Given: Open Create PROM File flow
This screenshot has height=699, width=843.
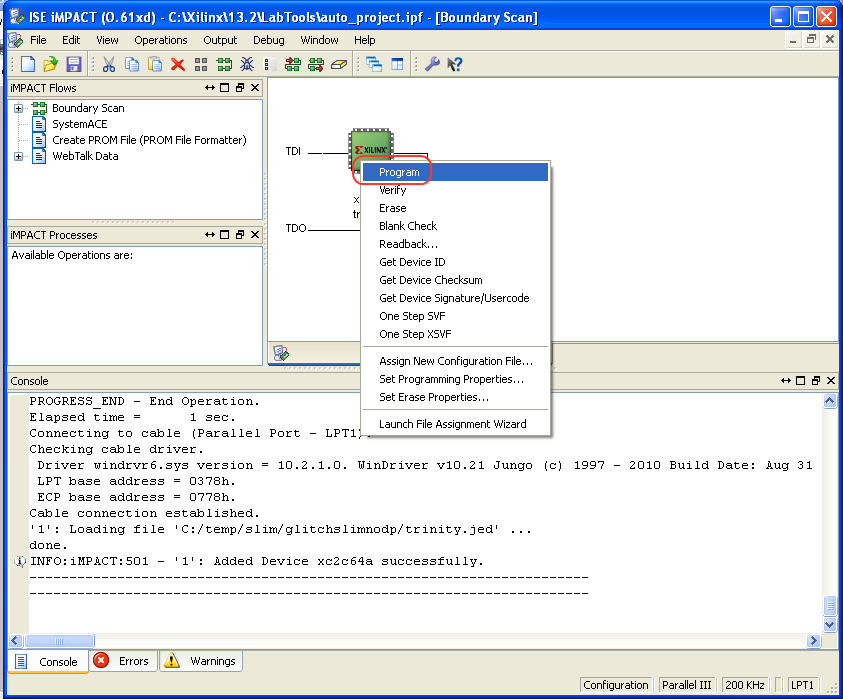Looking at the screenshot, I should pyautogui.click(x=149, y=140).
